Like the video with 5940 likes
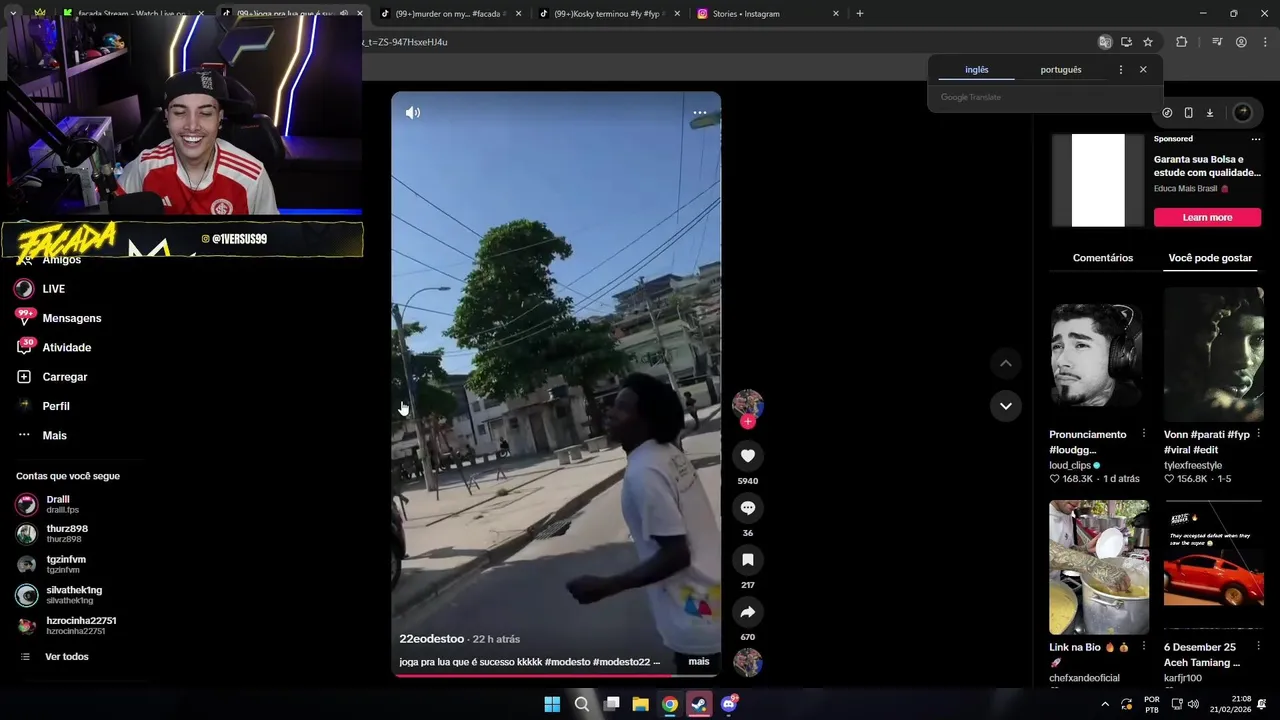This screenshot has height=720, width=1280. (747, 456)
